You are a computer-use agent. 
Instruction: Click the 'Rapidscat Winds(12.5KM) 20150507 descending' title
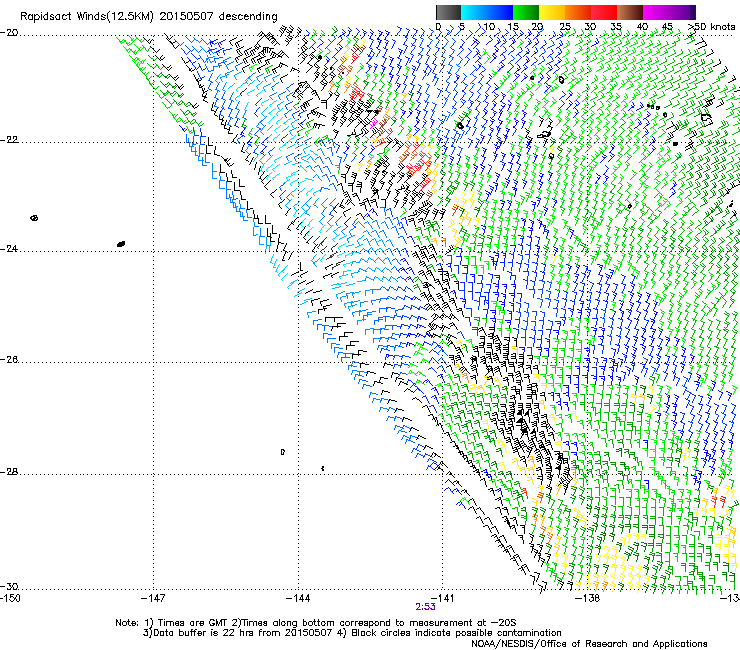pyautogui.click(x=149, y=17)
